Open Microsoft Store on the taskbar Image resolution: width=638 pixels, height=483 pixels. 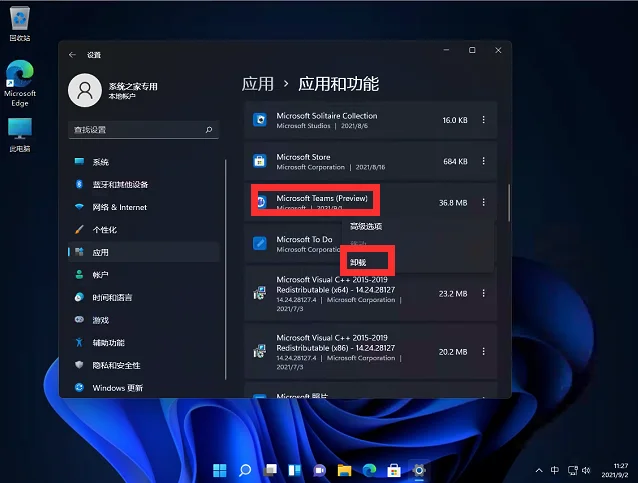click(x=394, y=470)
